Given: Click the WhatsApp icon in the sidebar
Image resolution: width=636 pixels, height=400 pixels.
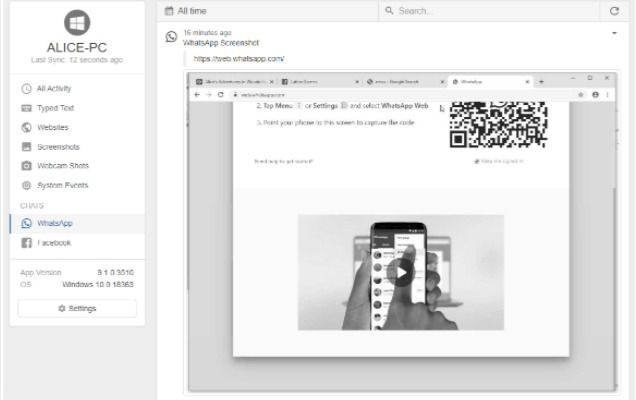Looking at the screenshot, I should pyautogui.click(x=26, y=224).
